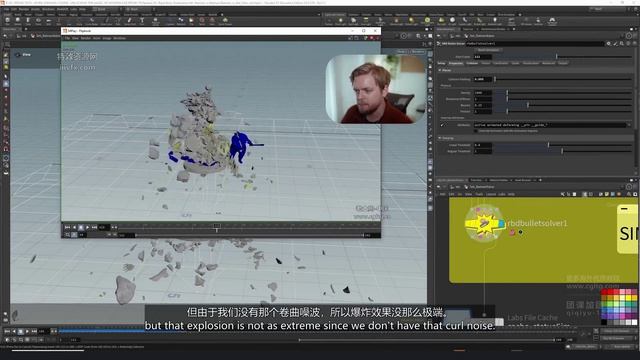The image size is (640, 360).
Task: Select the Camera shelf tool
Action: (x=329, y=20)
